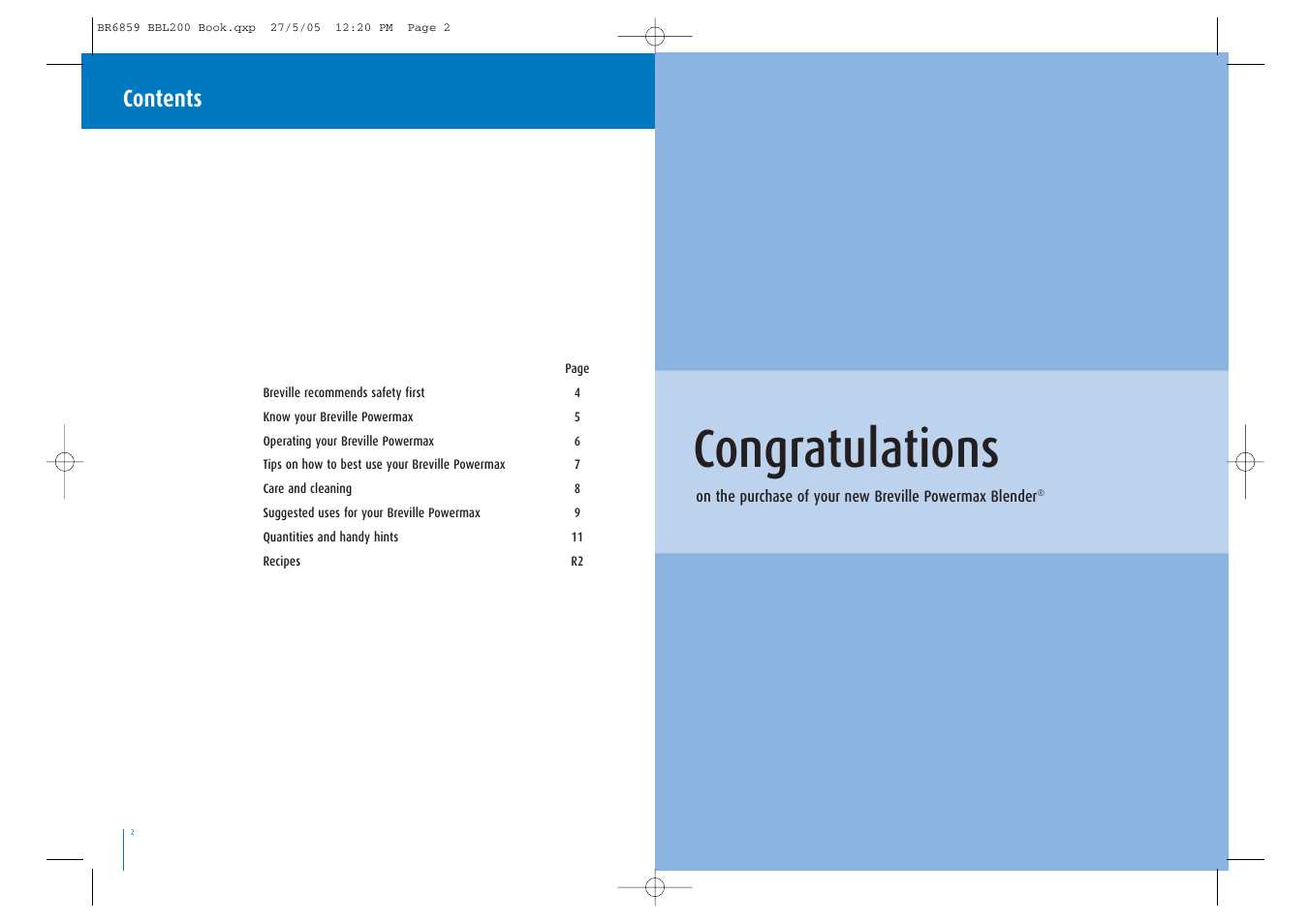This screenshot has width=1309, height=924.
Task: Select "Breville recommends safety first" entry
Action: [x=344, y=392]
